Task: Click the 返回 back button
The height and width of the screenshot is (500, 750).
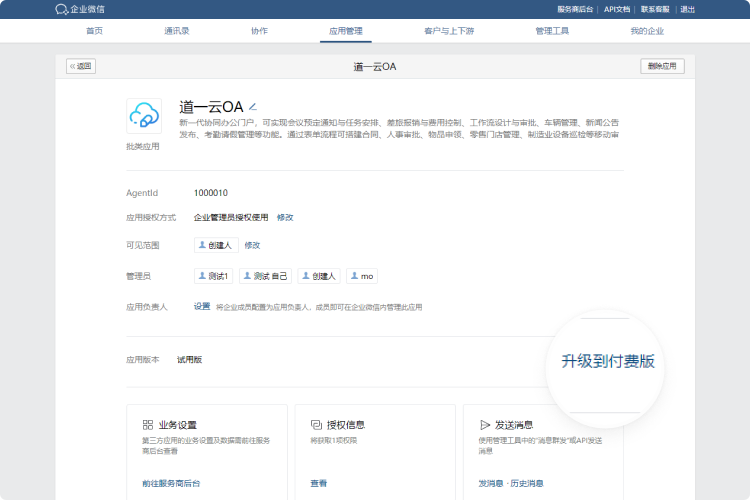Action: pos(81,66)
